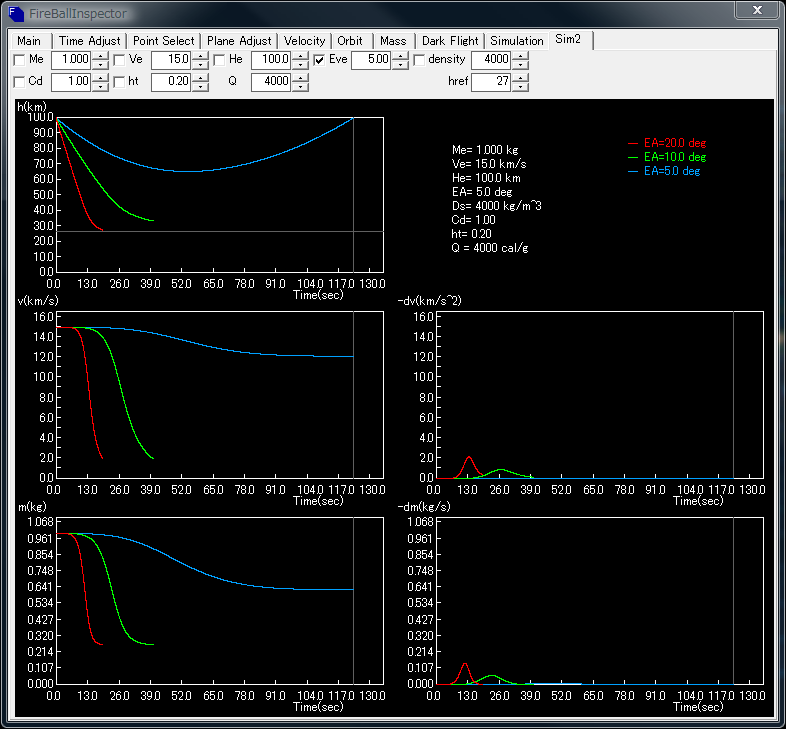The image size is (786, 729).
Task: Open the Dark Flight tab
Action: [x=449, y=41]
